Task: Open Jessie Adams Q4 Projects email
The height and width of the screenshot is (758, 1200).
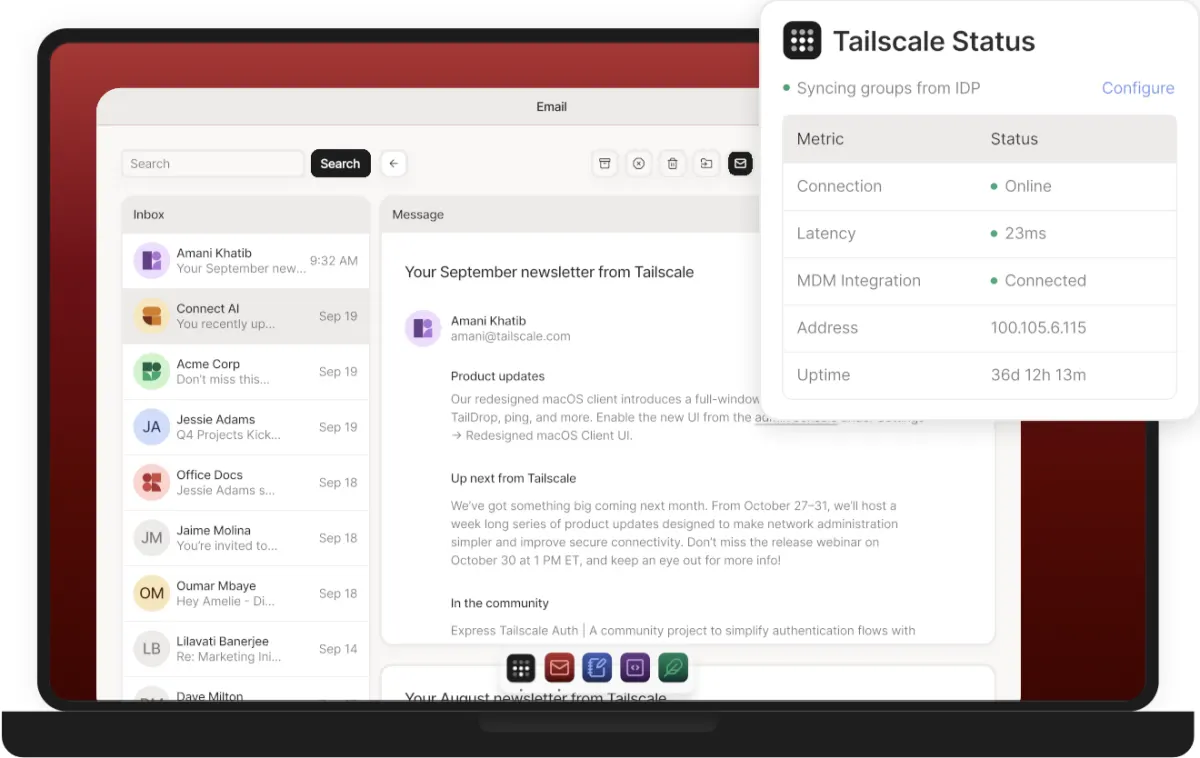Action: point(246,427)
